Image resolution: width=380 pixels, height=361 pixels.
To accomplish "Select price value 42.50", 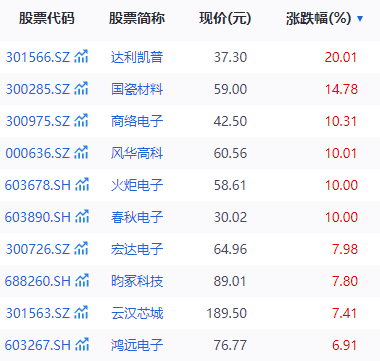I will click(x=230, y=121).
